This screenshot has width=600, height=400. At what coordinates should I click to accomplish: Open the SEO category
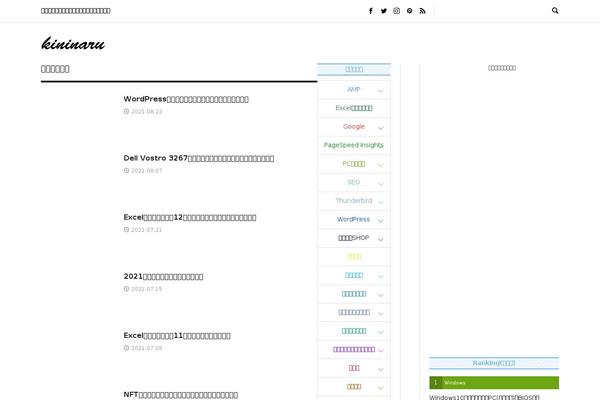point(354,182)
